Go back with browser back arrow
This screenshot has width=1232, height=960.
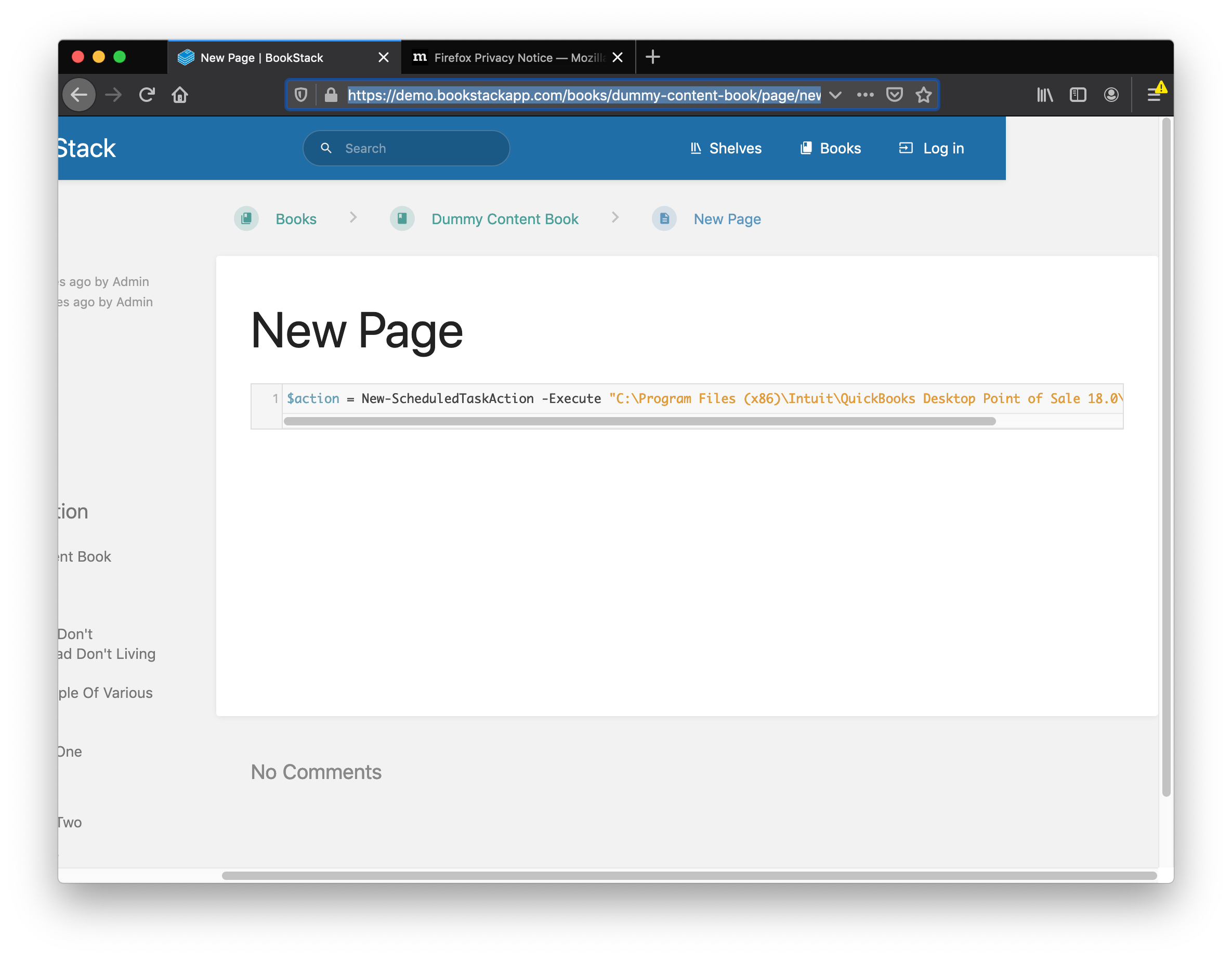pos(79,95)
